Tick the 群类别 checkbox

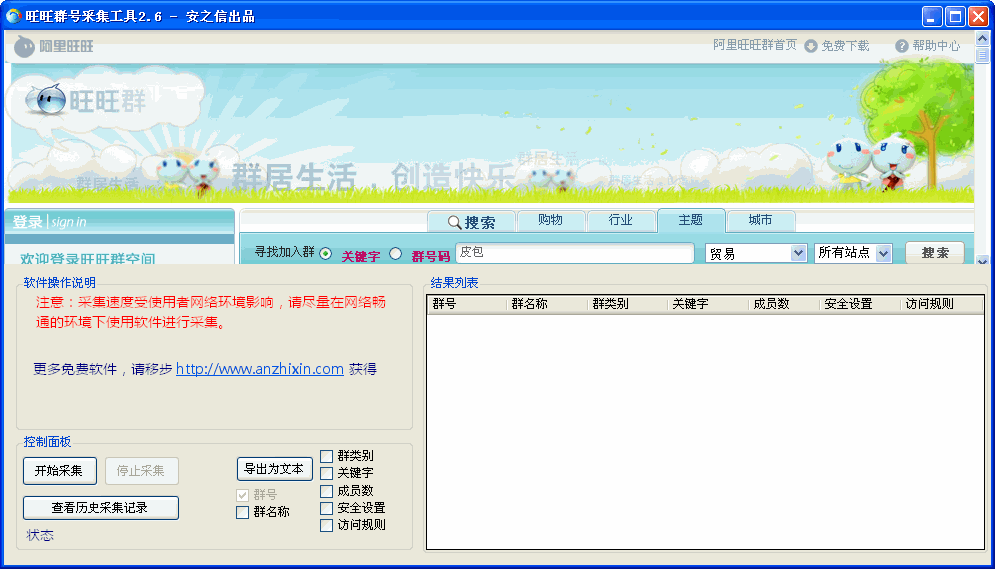(327, 456)
